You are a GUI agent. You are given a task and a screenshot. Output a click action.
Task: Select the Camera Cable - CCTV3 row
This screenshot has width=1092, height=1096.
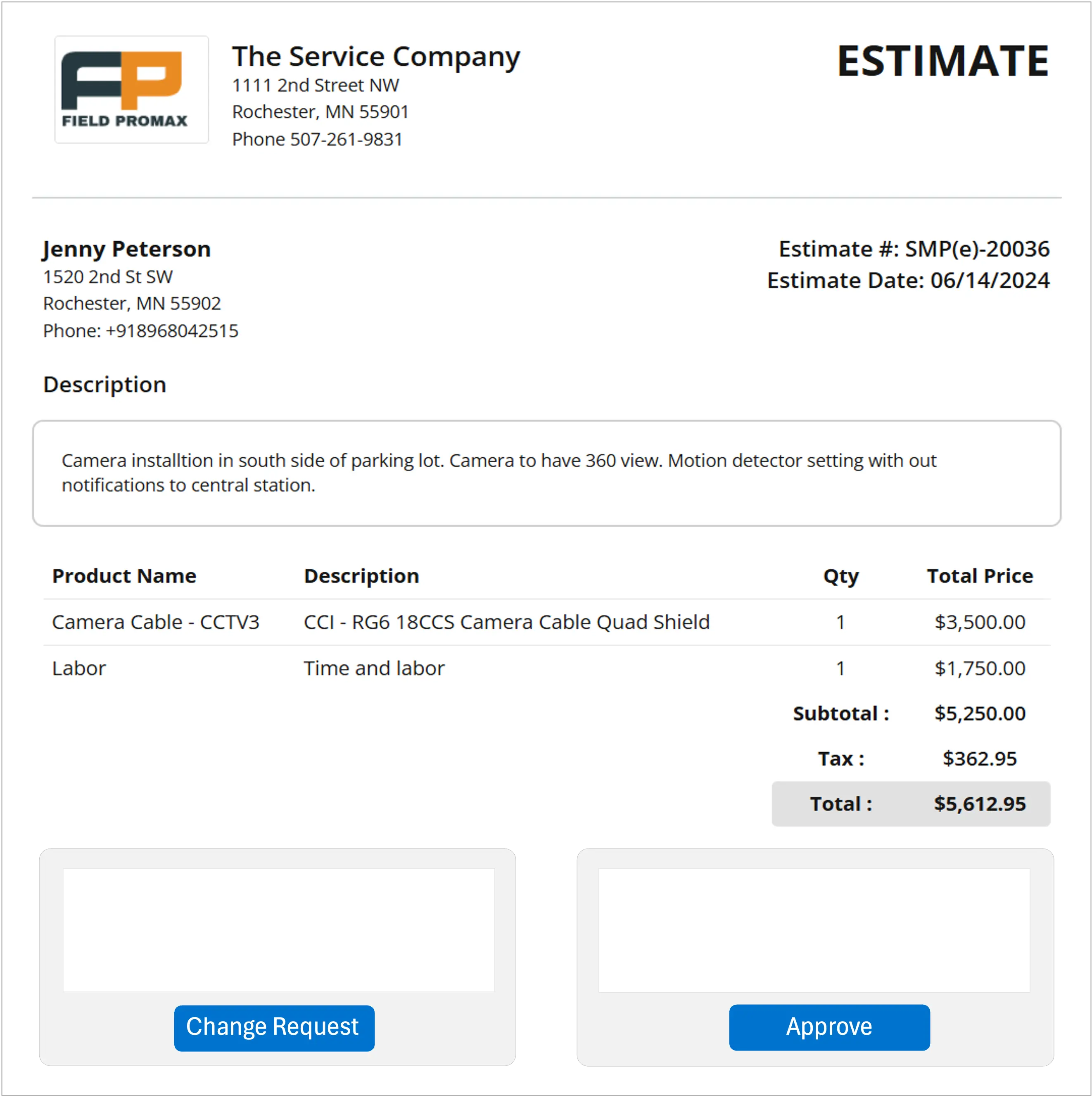155,622
